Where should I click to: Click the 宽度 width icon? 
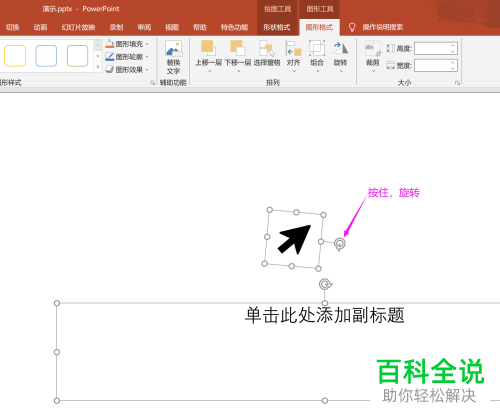point(391,65)
